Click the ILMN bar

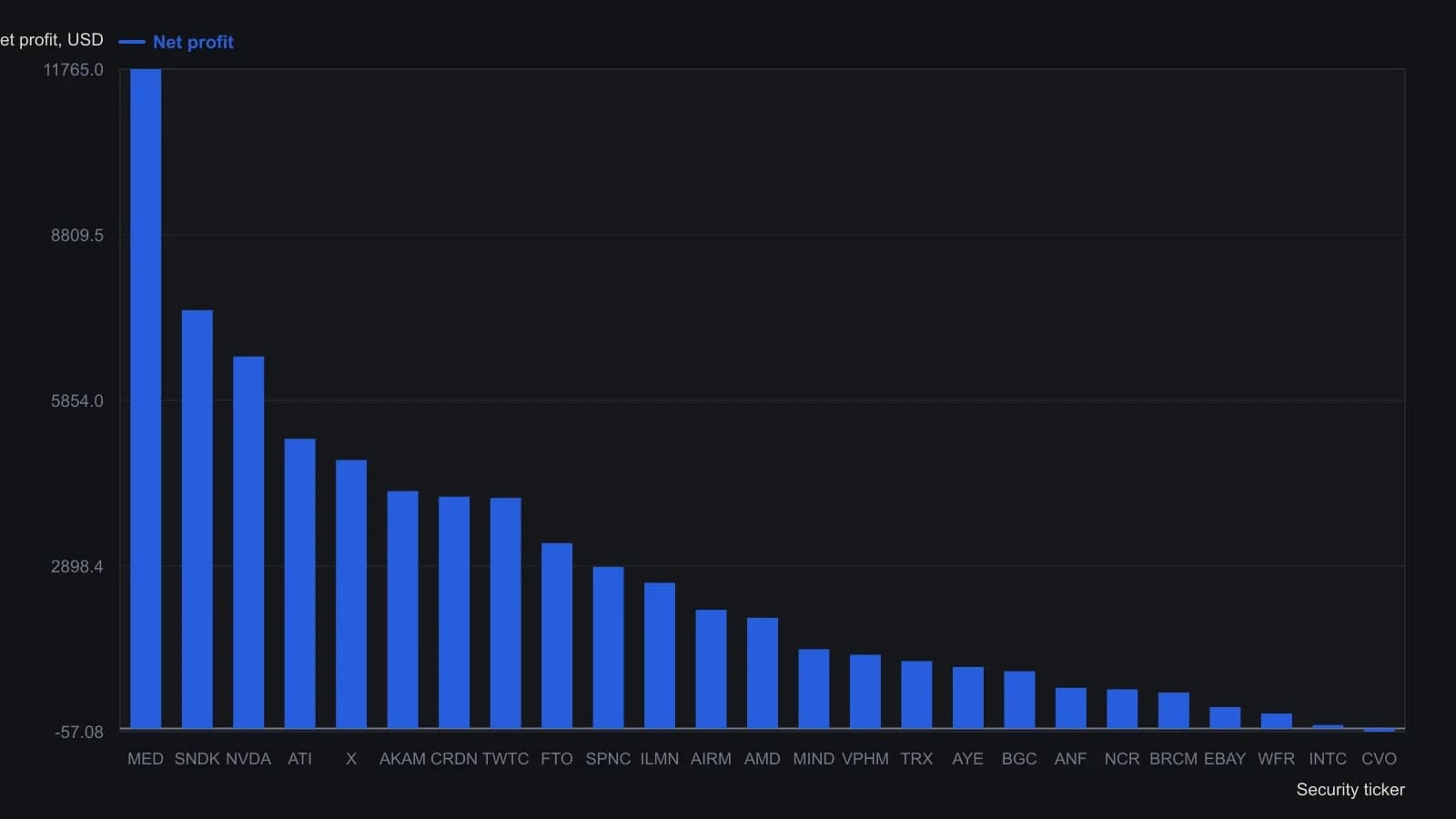660,655
